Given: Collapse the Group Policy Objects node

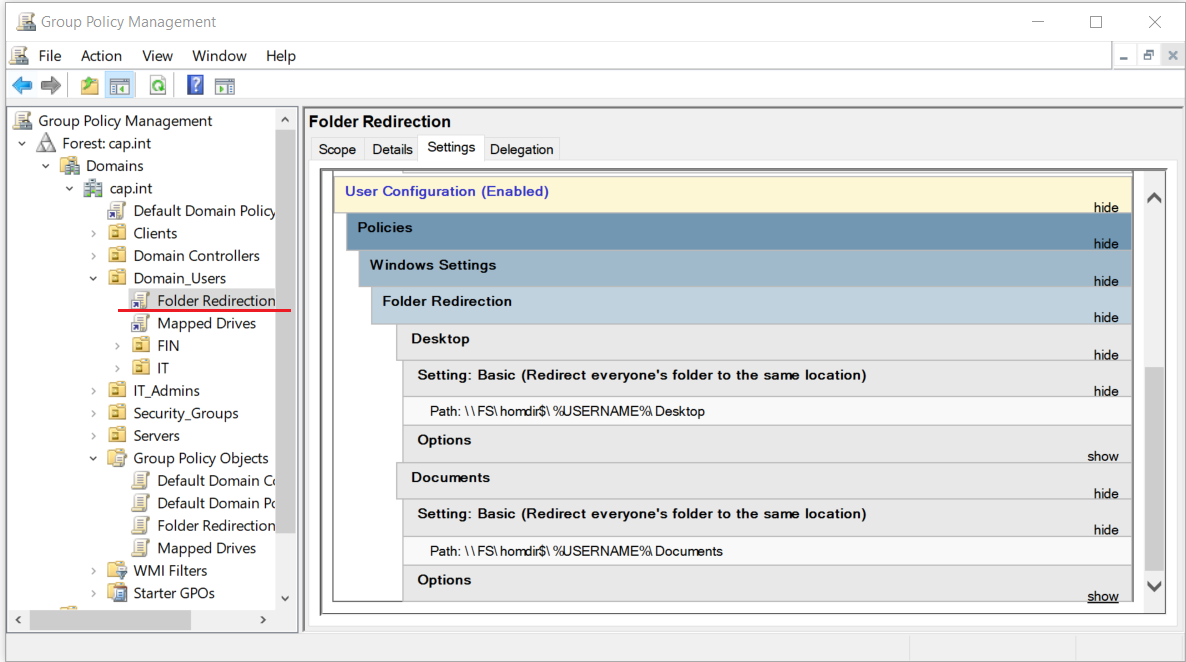Looking at the screenshot, I should 94,458.
